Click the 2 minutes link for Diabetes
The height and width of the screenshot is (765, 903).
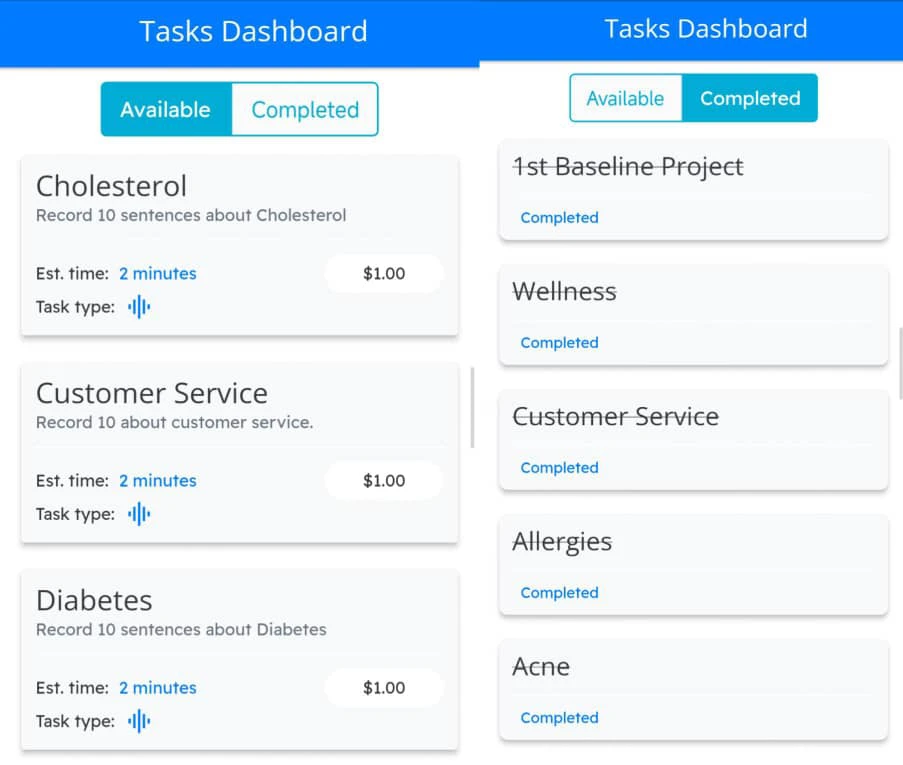click(158, 687)
